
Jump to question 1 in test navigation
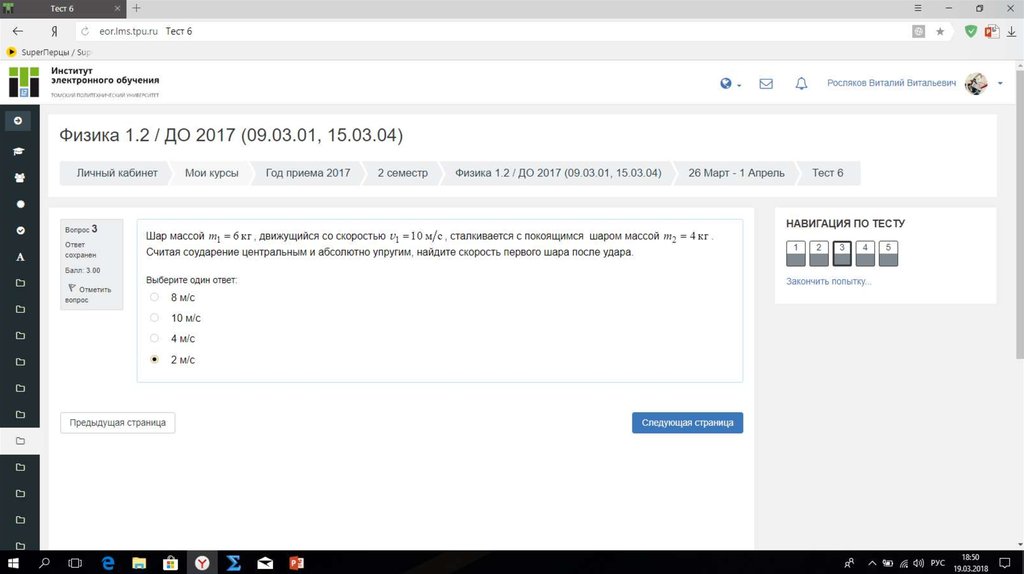pos(795,253)
